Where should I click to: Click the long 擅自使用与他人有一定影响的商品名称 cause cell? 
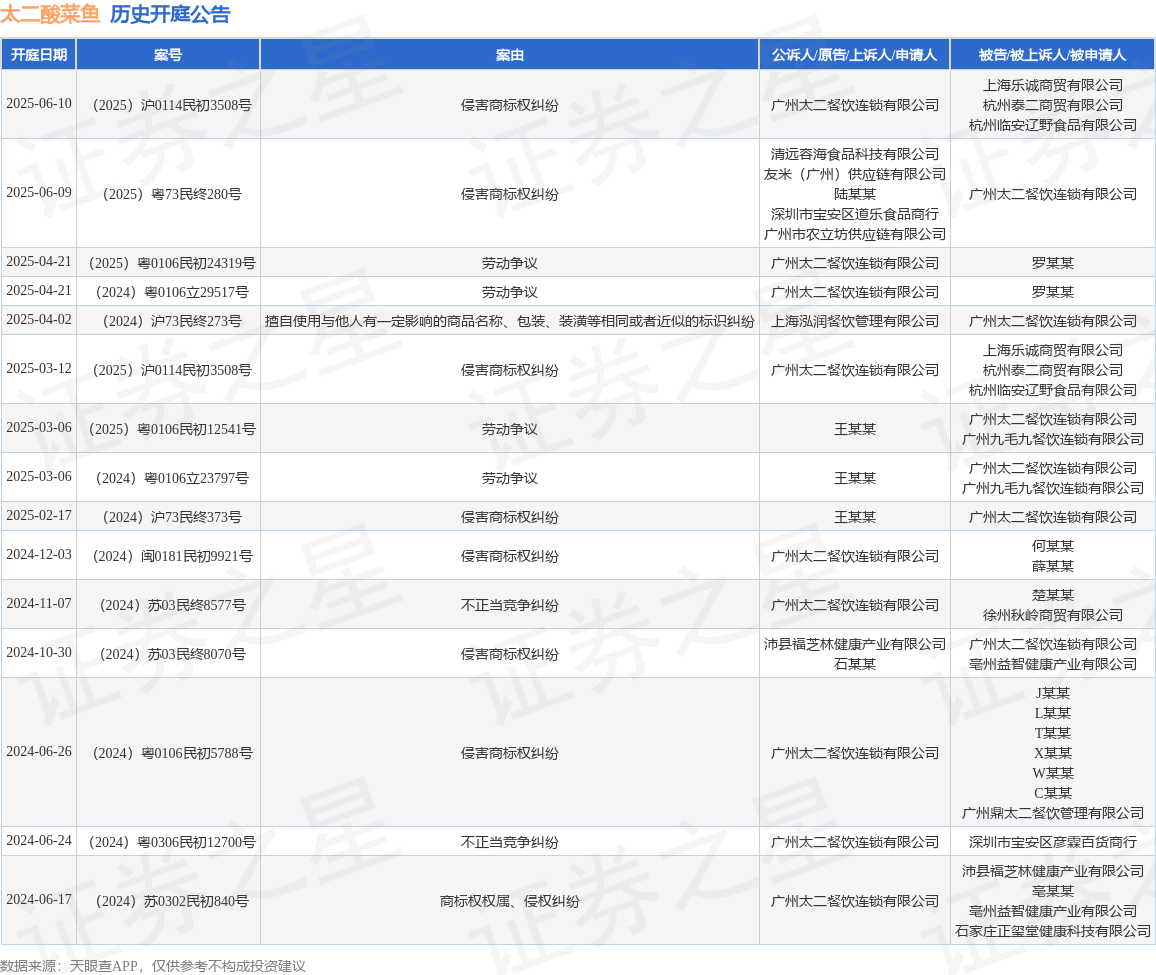click(509, 321)
